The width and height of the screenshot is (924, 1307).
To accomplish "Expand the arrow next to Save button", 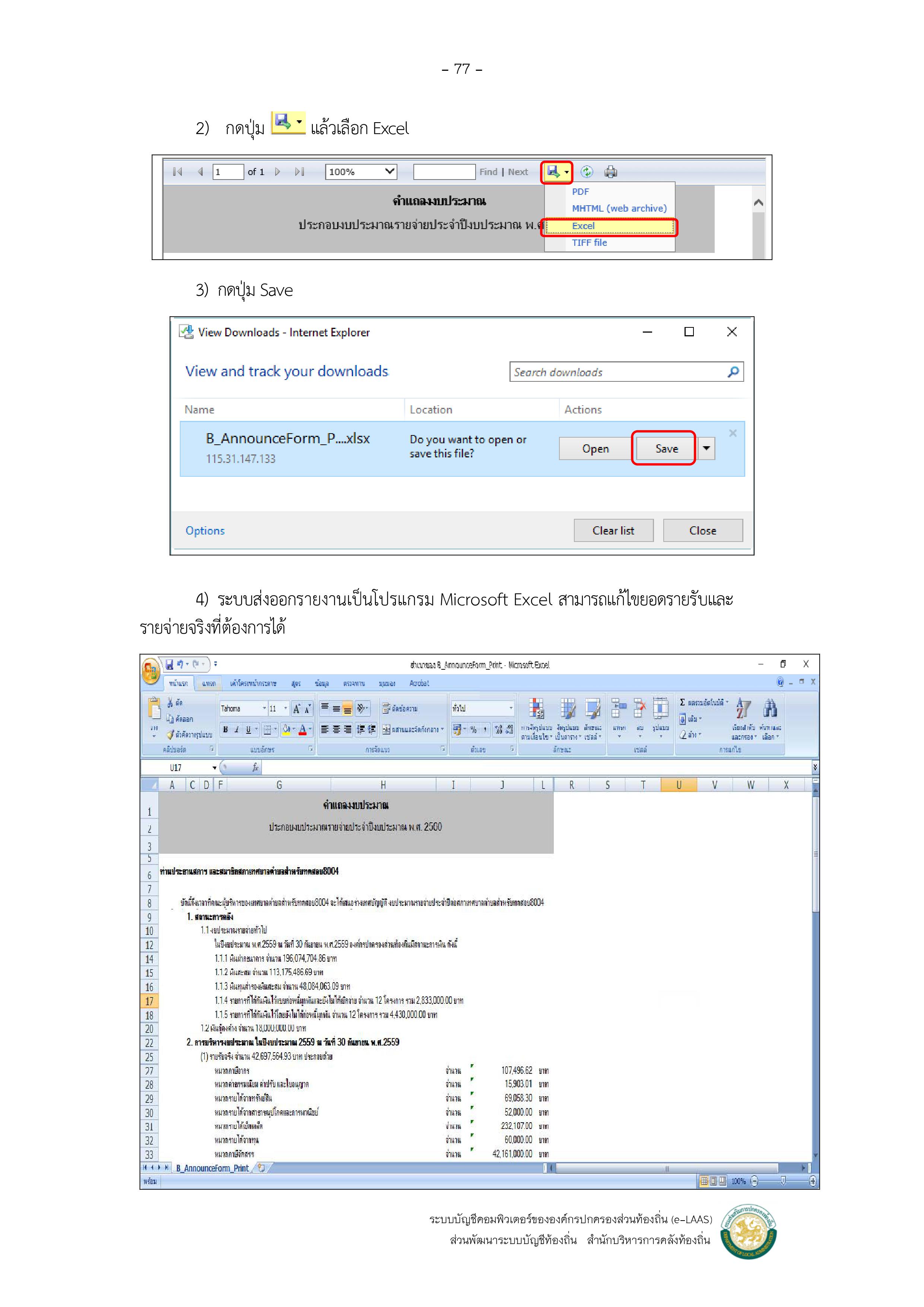I will 706,448.
